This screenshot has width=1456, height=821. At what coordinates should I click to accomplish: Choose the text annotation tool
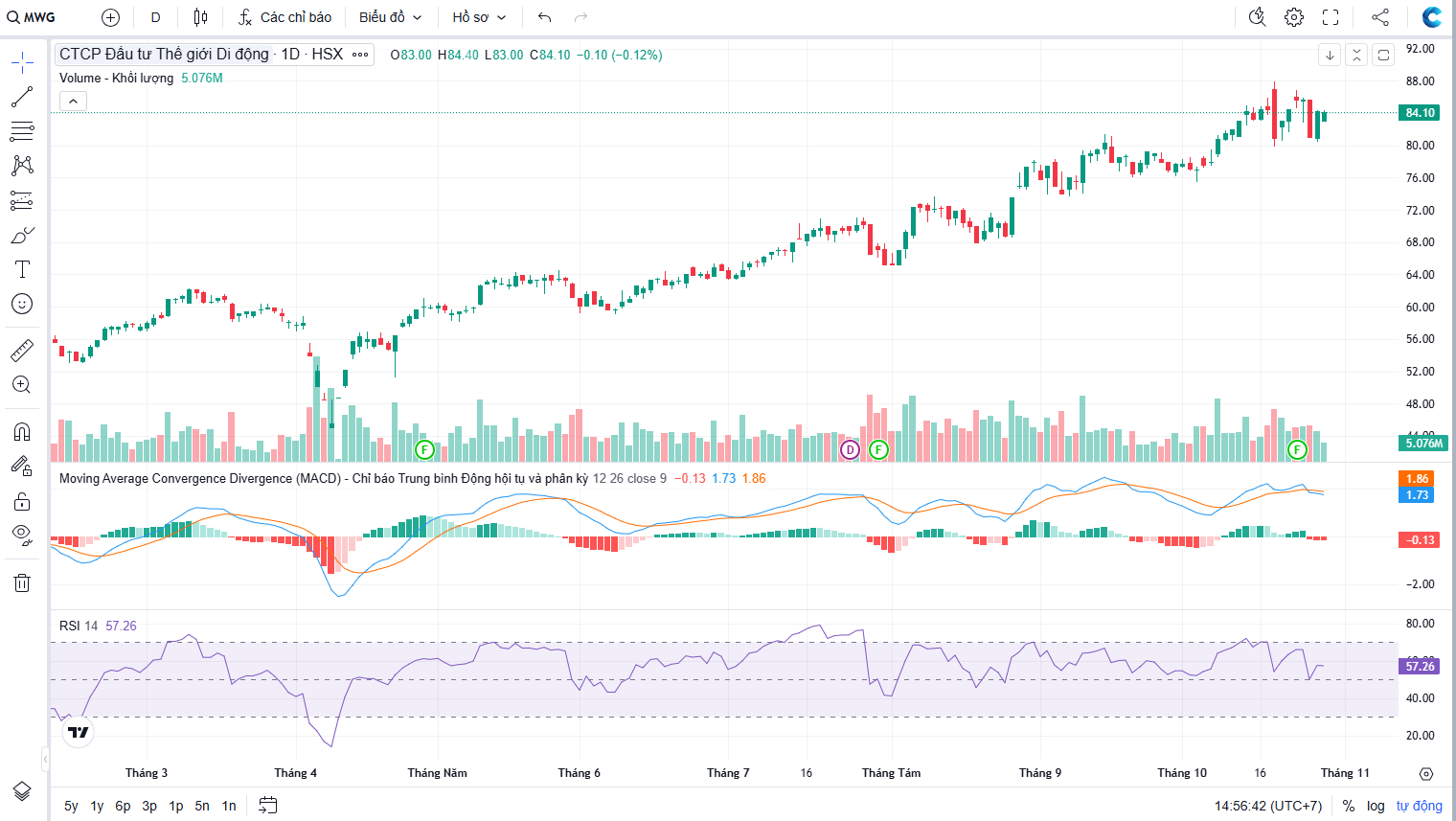click(22, 269)
